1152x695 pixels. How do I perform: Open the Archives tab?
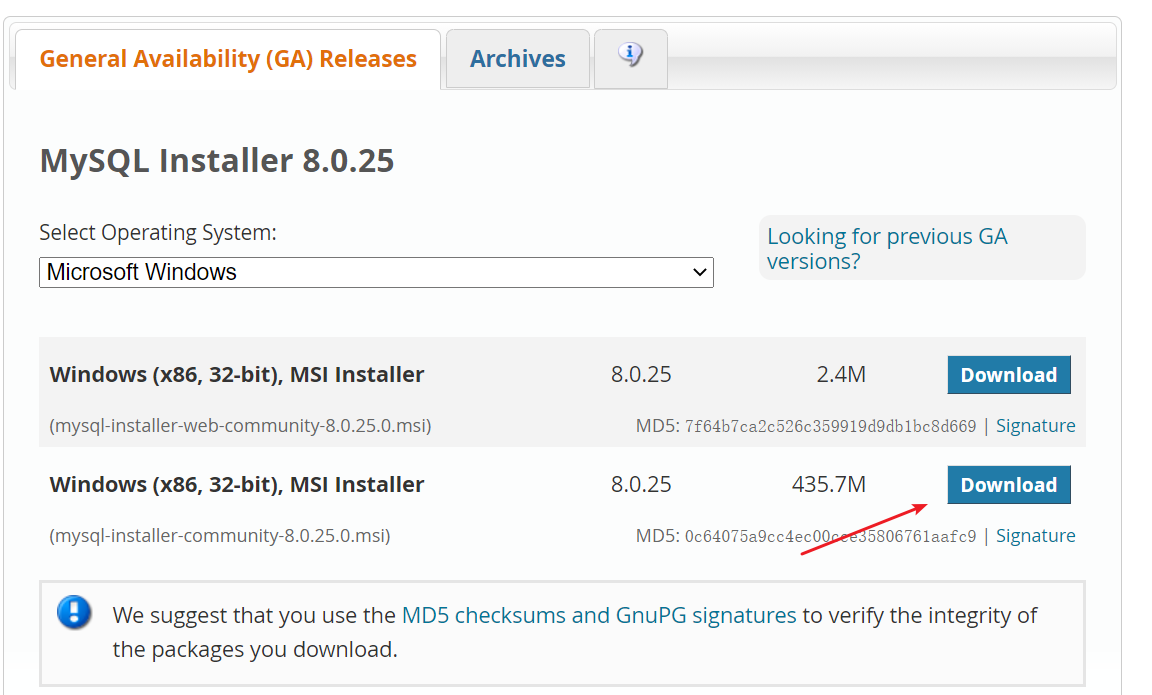click(518, 59)
